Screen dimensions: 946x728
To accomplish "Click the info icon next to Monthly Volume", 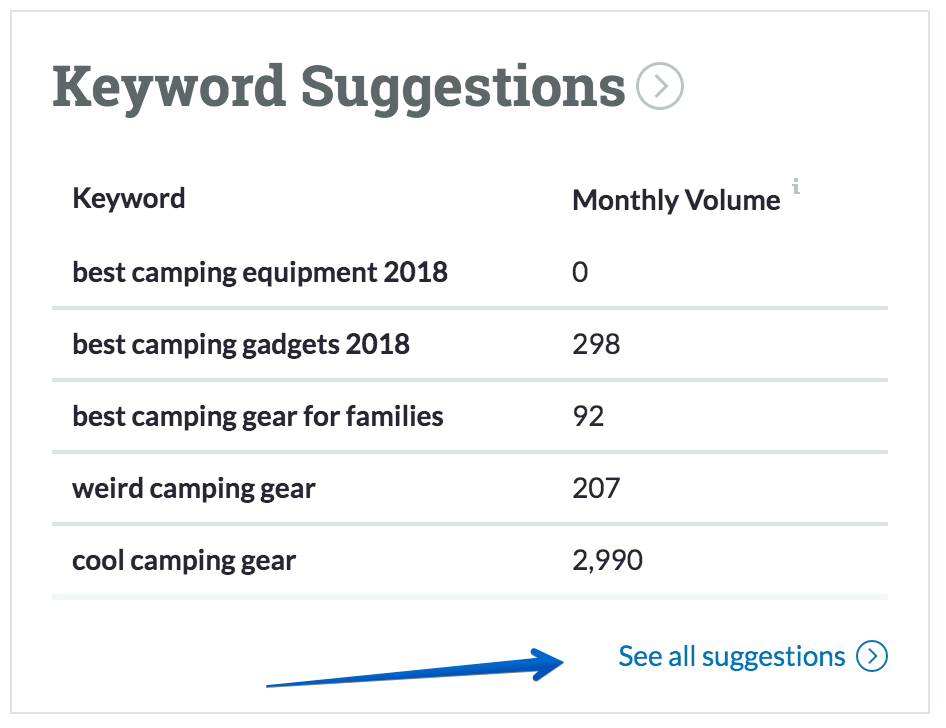I will (796, 186).
